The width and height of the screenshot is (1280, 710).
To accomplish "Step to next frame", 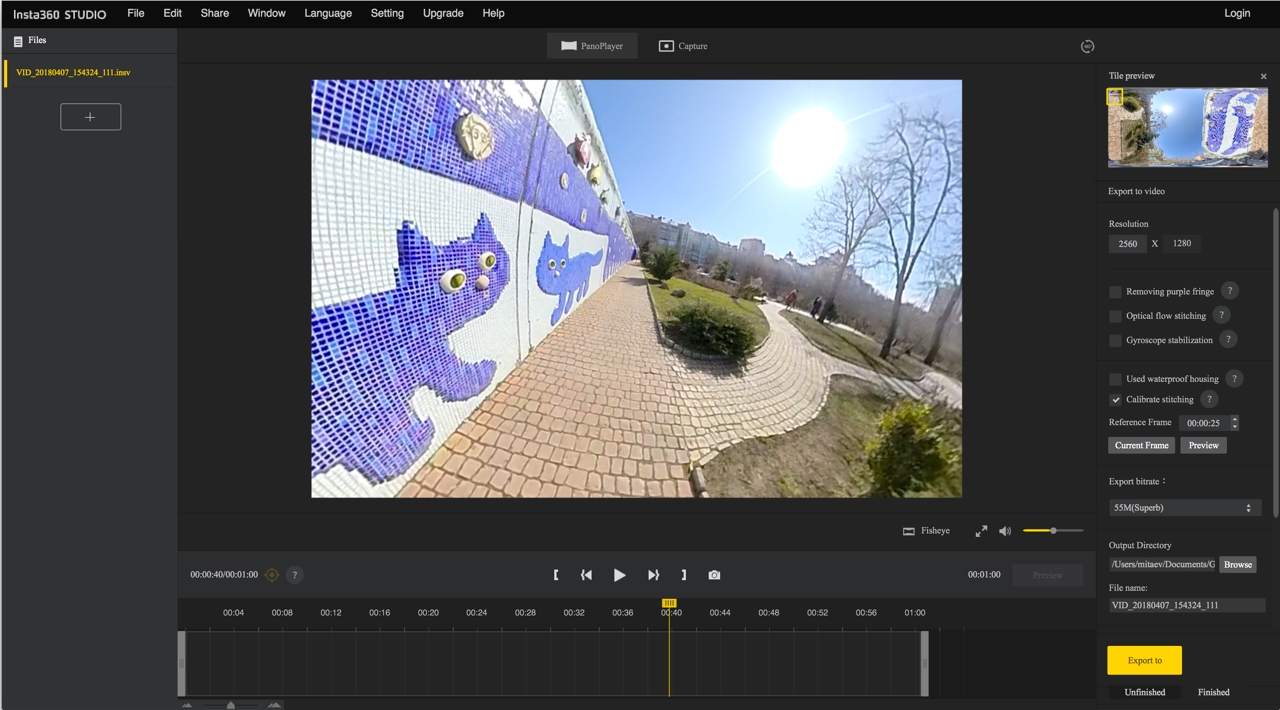I will point(653,575).
